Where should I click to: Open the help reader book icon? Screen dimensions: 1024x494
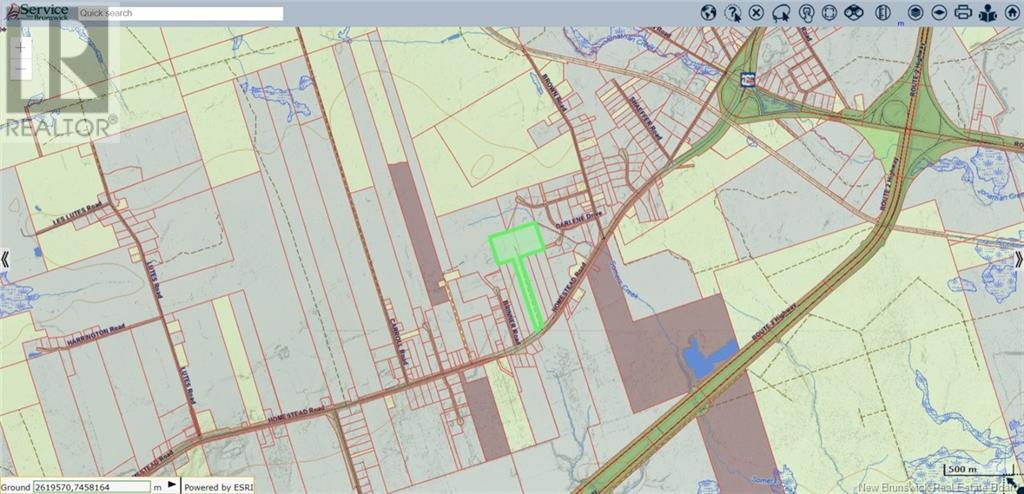tap(987, 13)
